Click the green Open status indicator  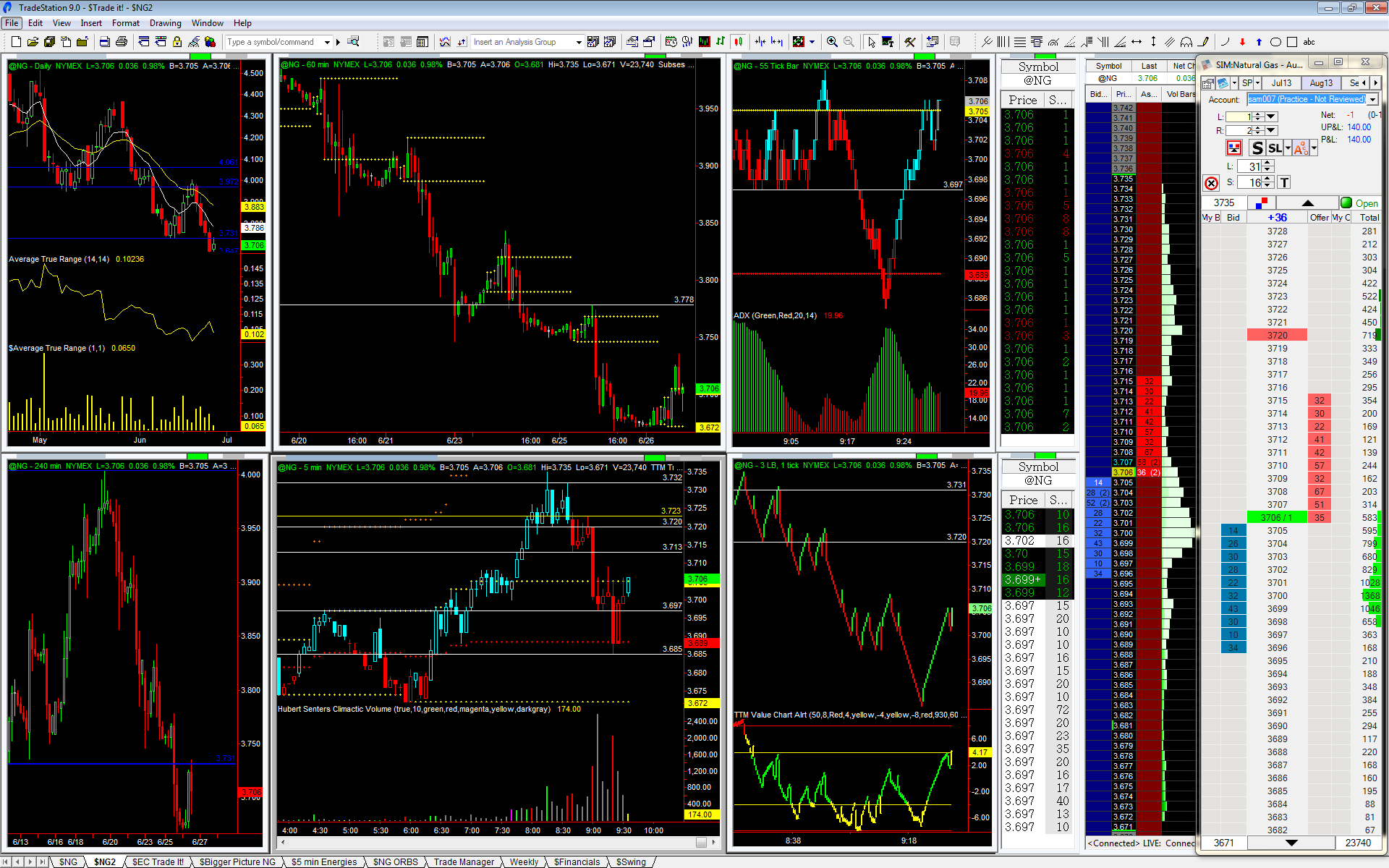click(1360, 203)
